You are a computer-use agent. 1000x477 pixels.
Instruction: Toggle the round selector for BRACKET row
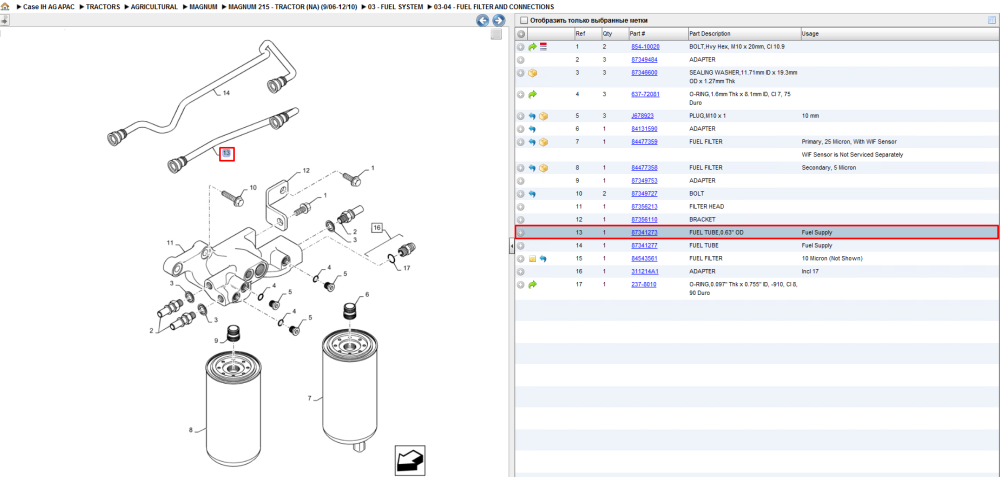[x=520, y=219]
